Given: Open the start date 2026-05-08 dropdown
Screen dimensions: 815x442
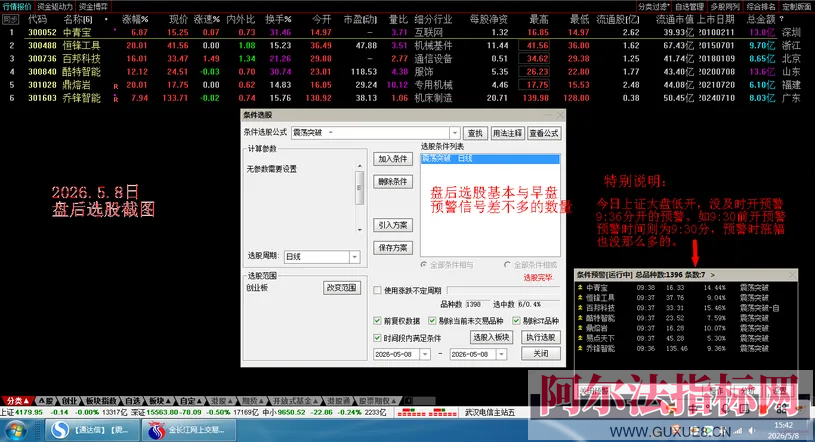Looking at the screenshot, I should pos(425,354).
